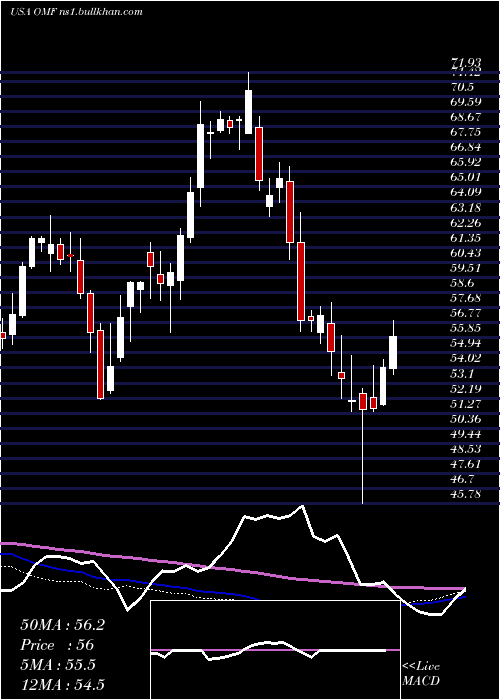
Task: Click the '50MA : 56.2' readout
Action: pos(62,625)
